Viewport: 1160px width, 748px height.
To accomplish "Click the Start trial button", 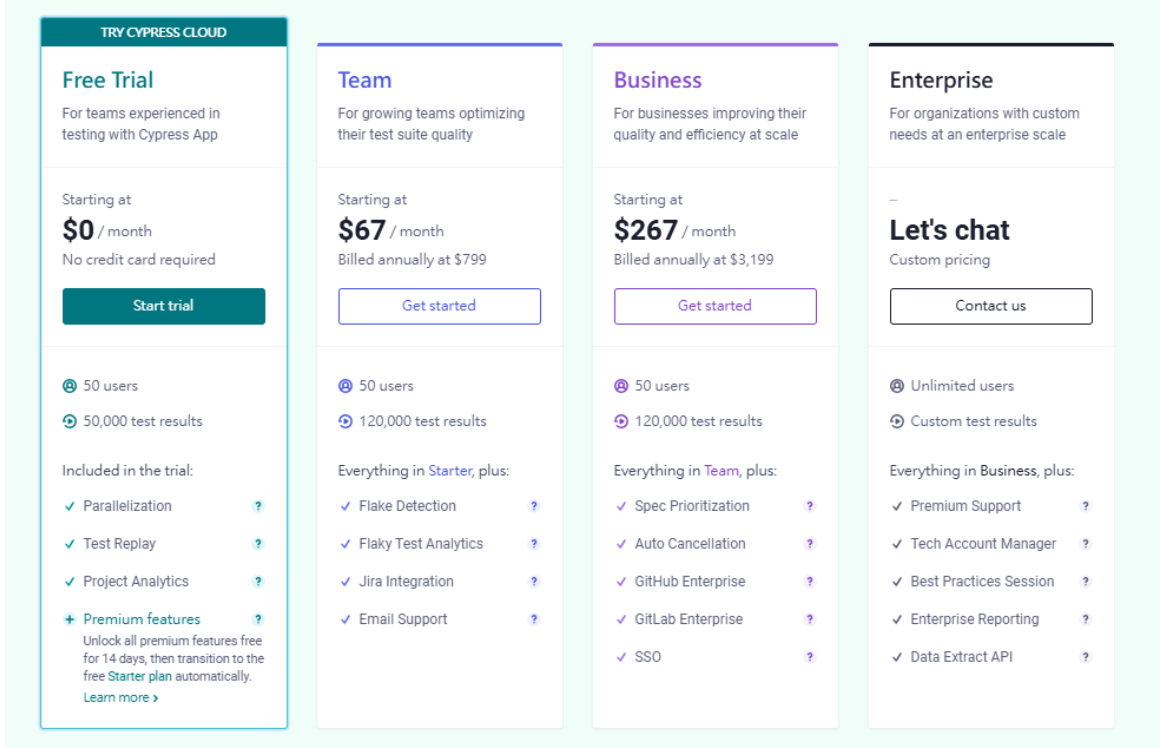I will pyautogui.click(x=163, y=306).
